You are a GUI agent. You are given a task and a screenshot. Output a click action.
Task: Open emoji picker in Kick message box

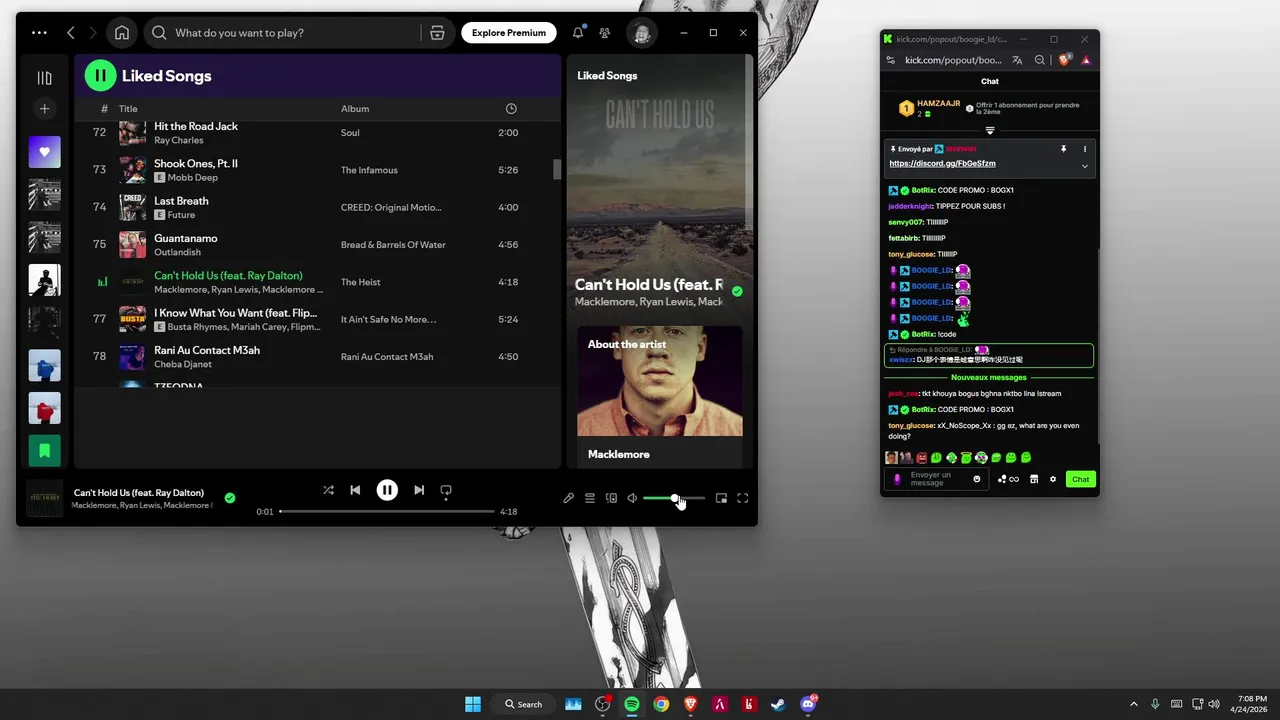(977, 479)
